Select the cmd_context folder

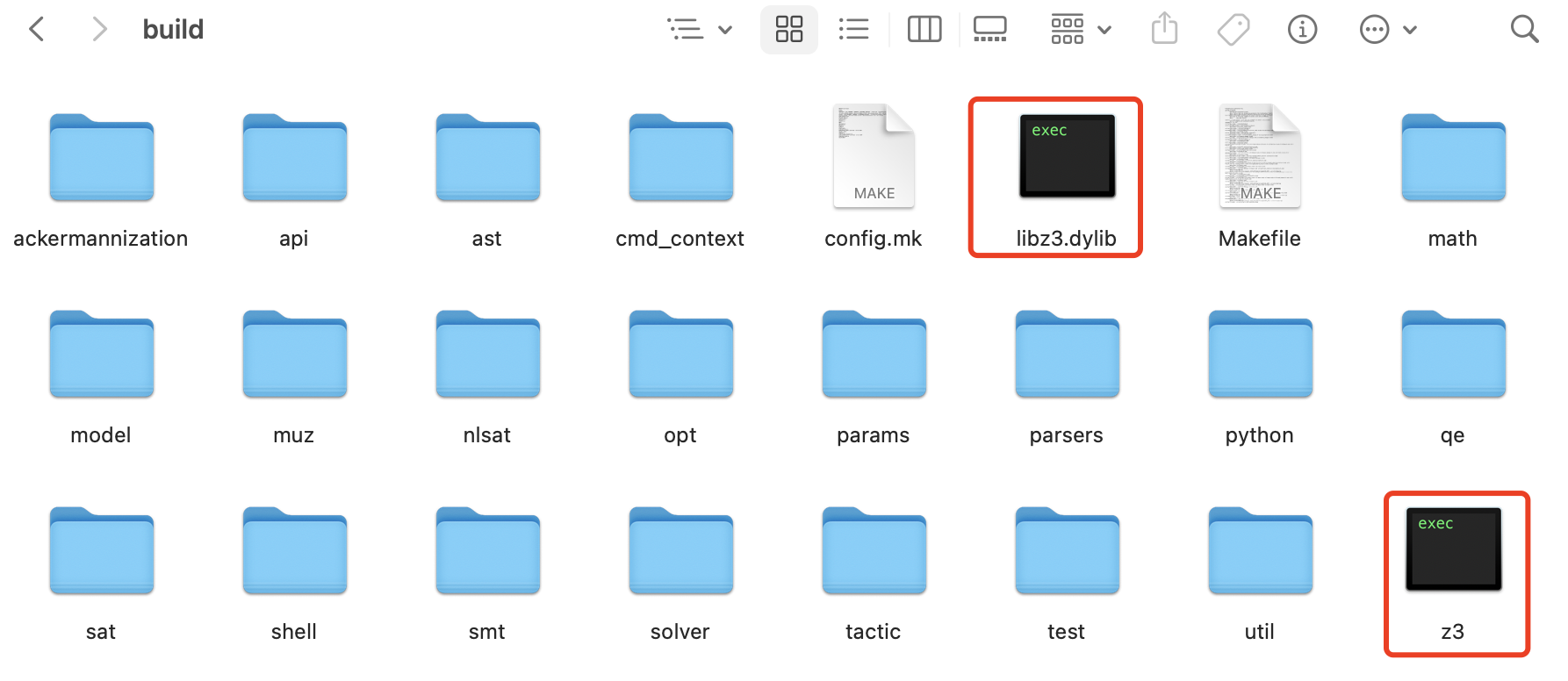(x=680, y=158)
